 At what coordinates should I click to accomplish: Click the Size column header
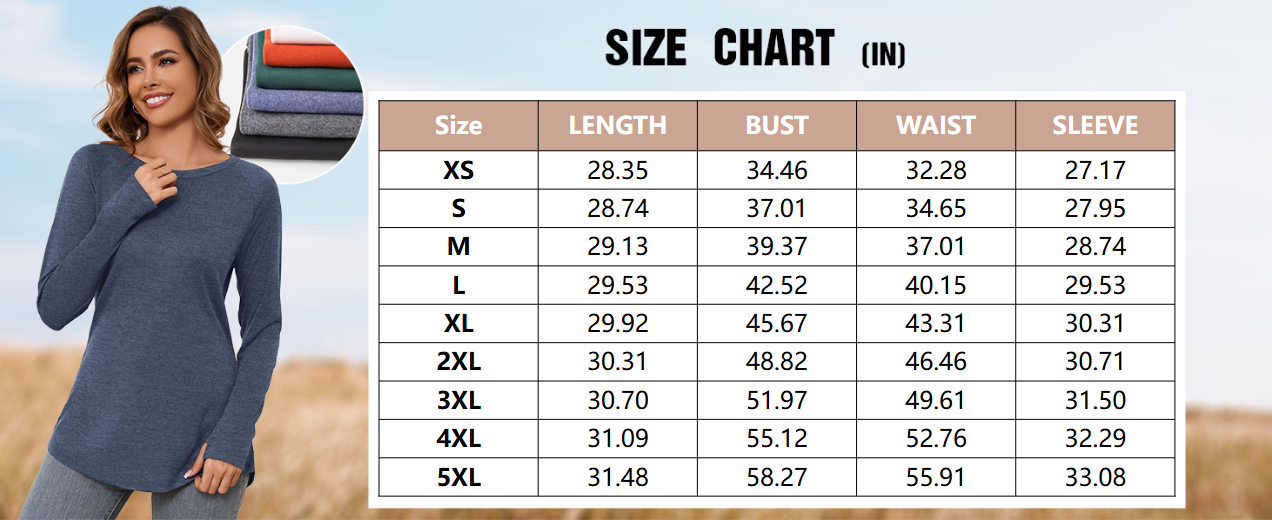click(458, 125)
